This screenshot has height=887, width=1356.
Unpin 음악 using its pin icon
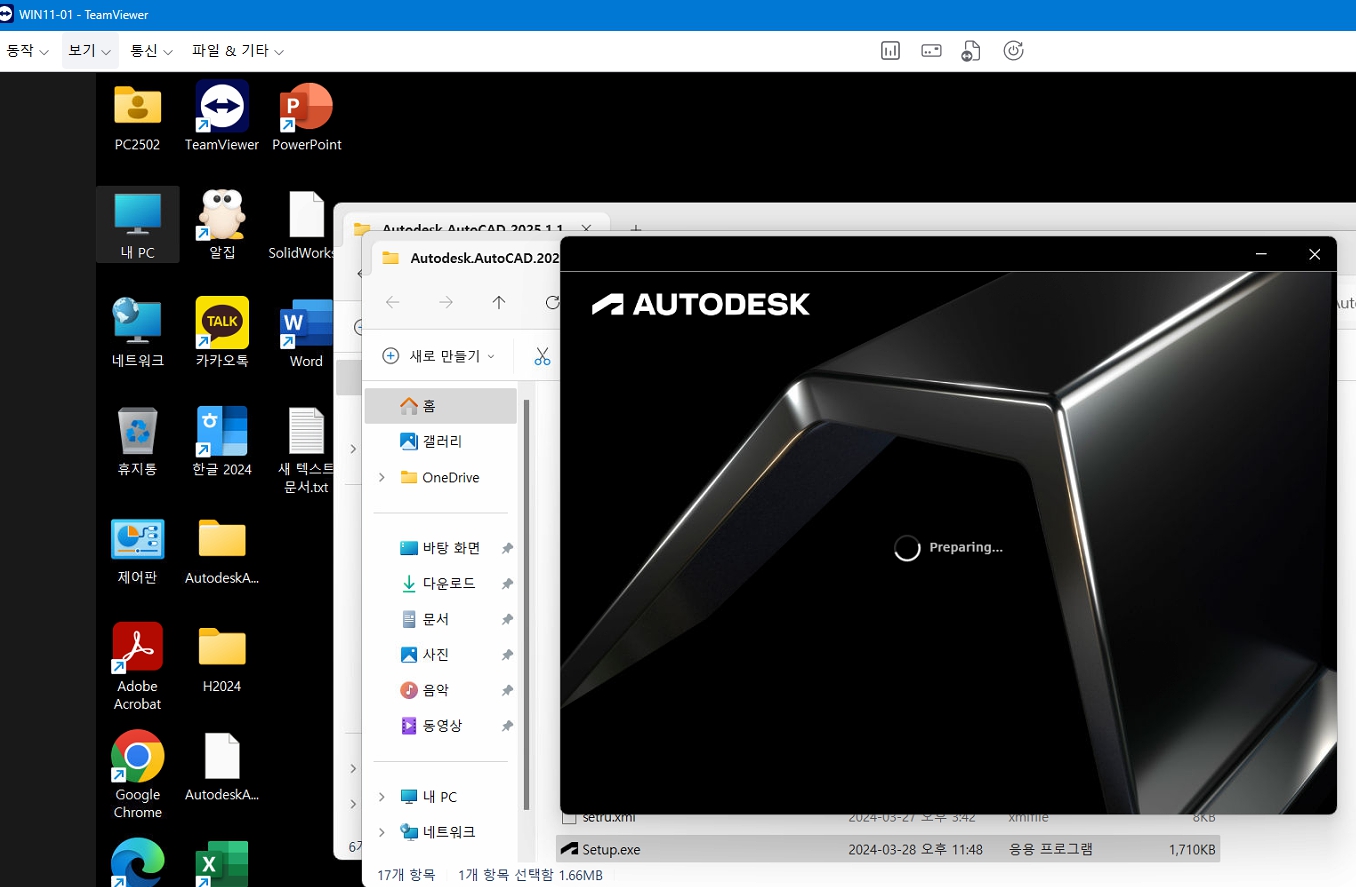pyautogui.click(x=507, y=690)
